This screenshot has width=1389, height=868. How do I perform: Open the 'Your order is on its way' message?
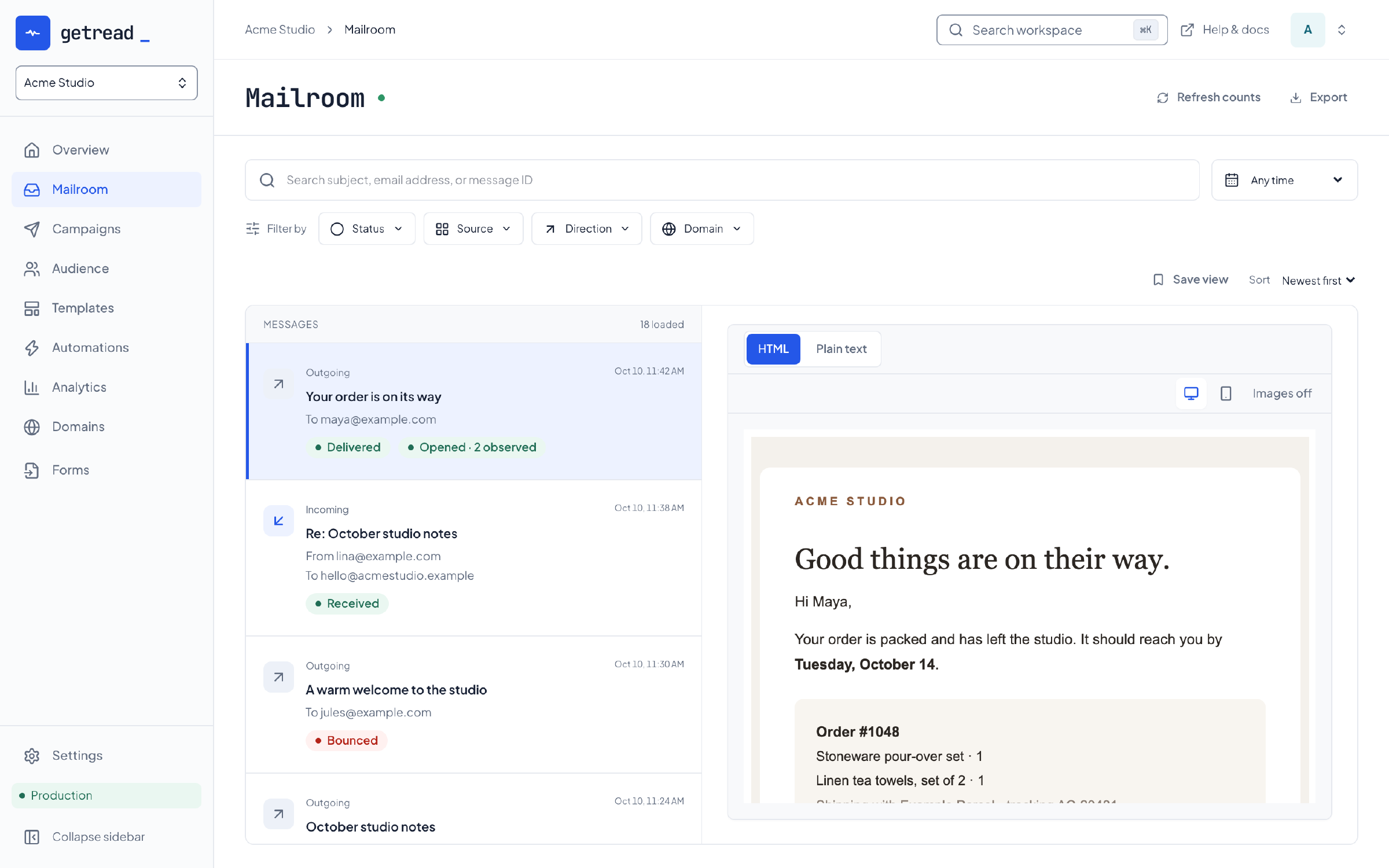pos(473,411)
